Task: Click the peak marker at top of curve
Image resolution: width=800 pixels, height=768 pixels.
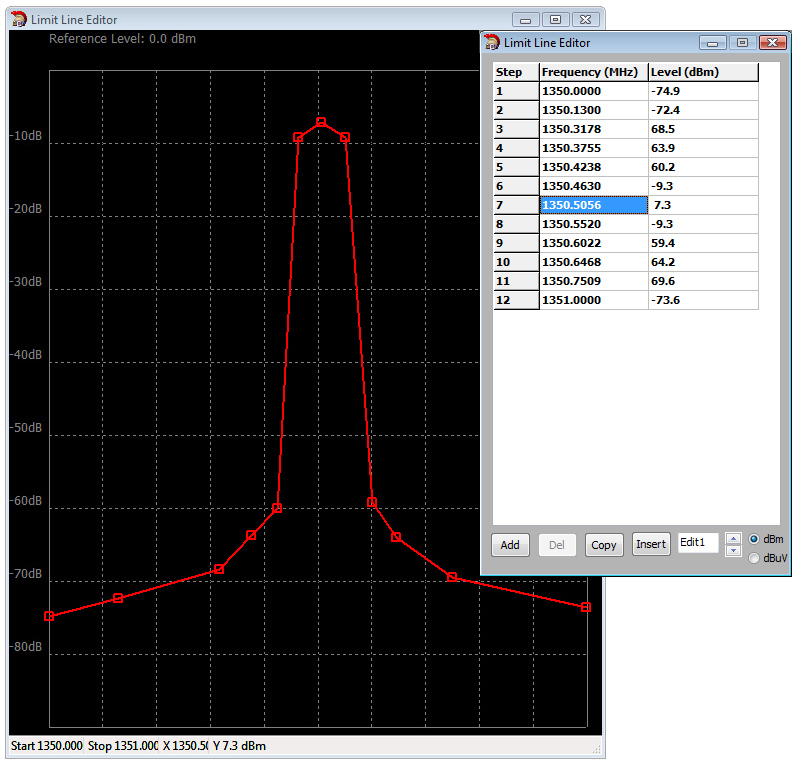Action: point(321,122)
